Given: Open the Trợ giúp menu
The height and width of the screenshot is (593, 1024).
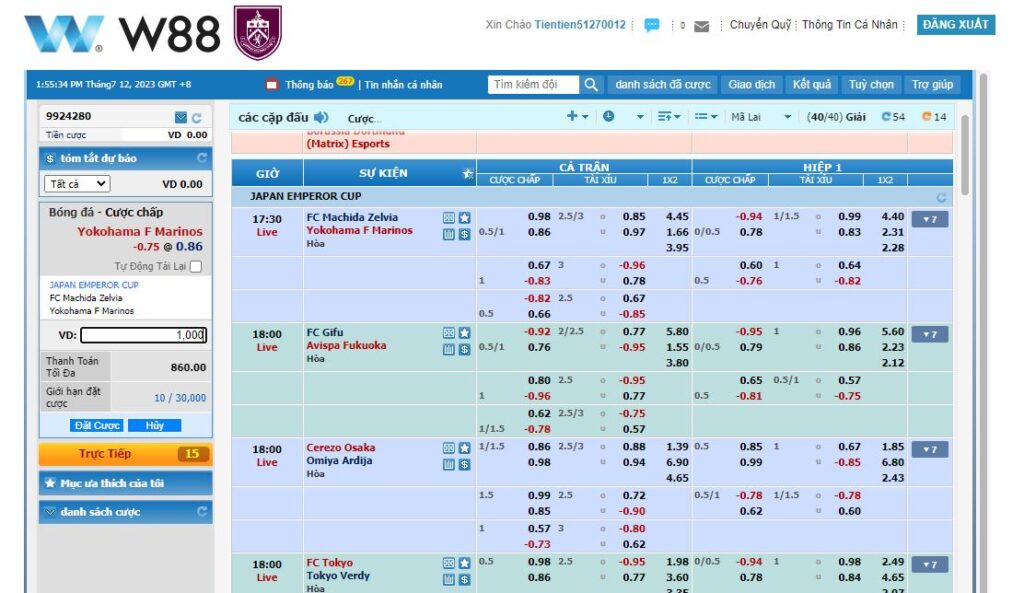Looking at the screenshot, I should click(x=932, y=84).
